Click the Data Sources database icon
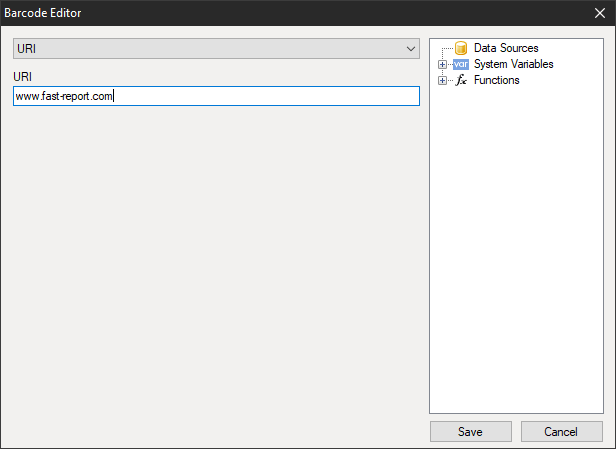This screenshot has height=449, width=616. pos(461,48)
